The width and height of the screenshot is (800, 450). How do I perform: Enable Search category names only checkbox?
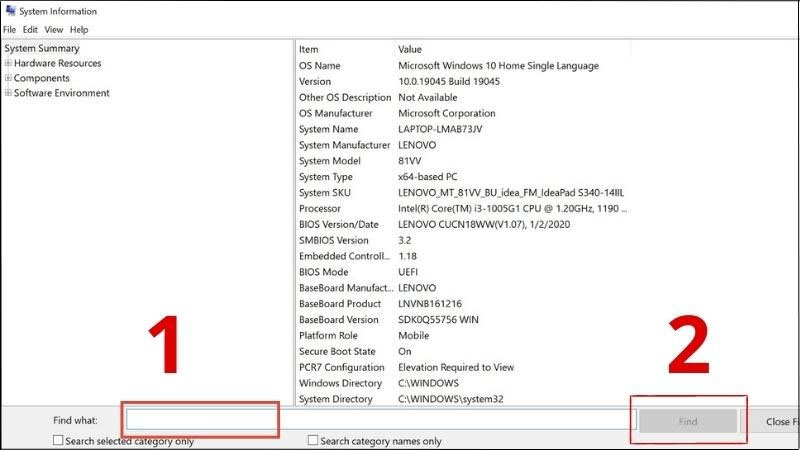coord(313,440)
